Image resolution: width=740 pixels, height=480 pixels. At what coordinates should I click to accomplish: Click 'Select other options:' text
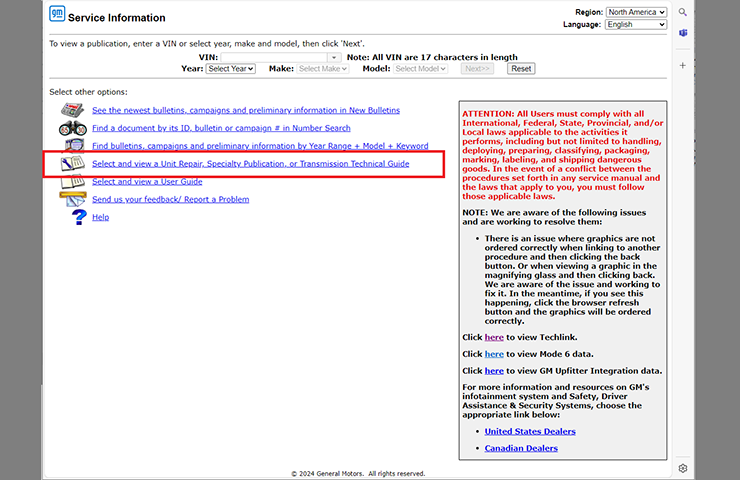[x=88, y=92]
